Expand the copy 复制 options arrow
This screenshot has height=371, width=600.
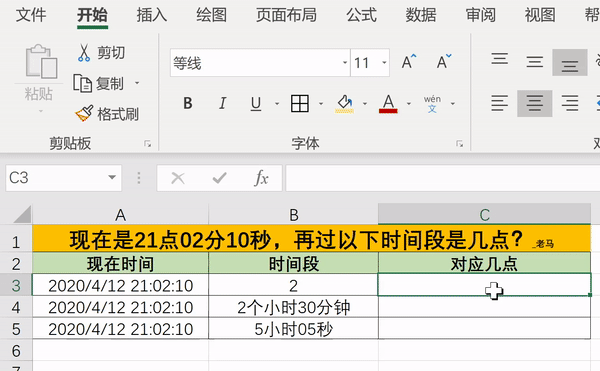coord(137,83)
